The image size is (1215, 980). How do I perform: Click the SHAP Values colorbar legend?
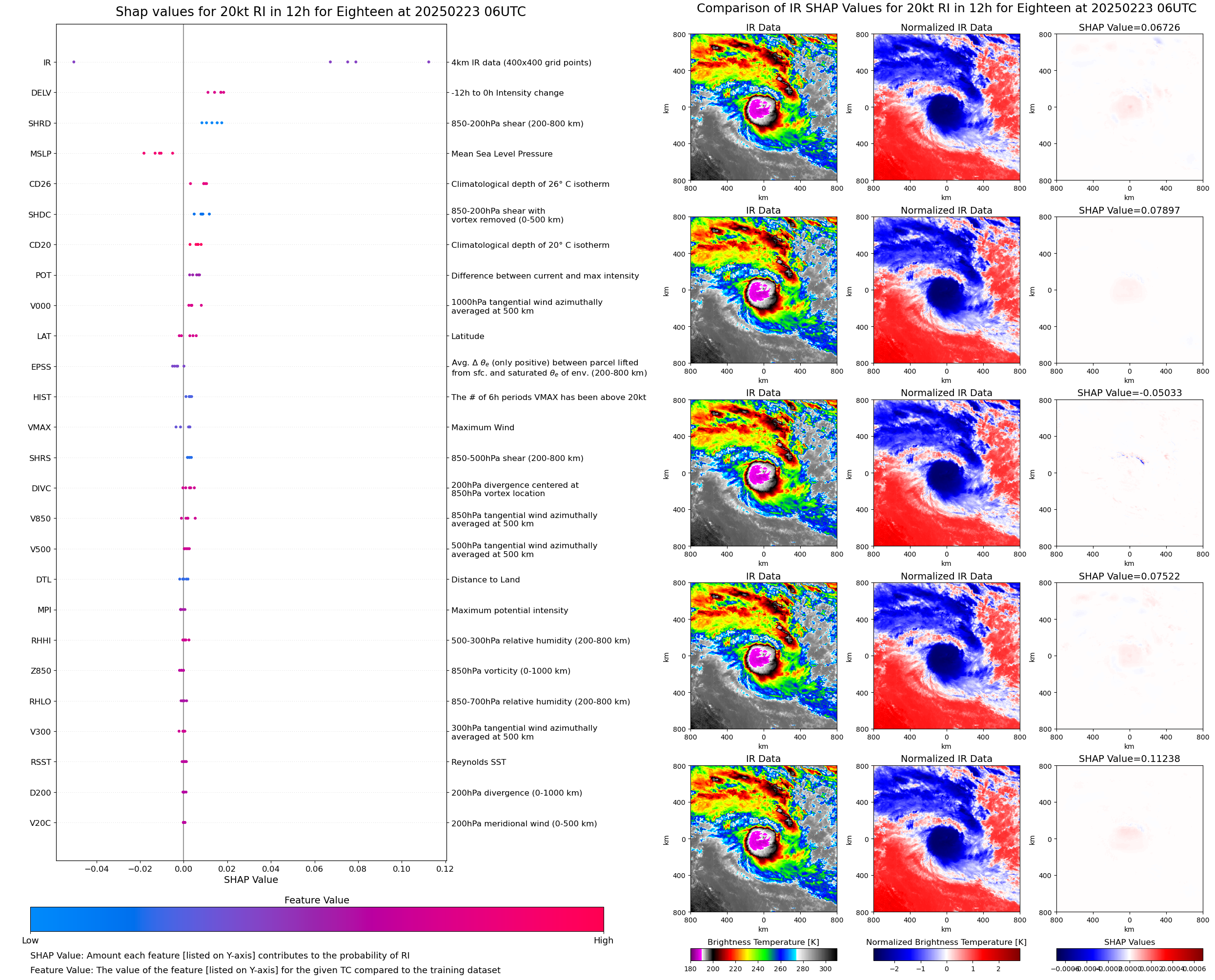[1129, 955]
